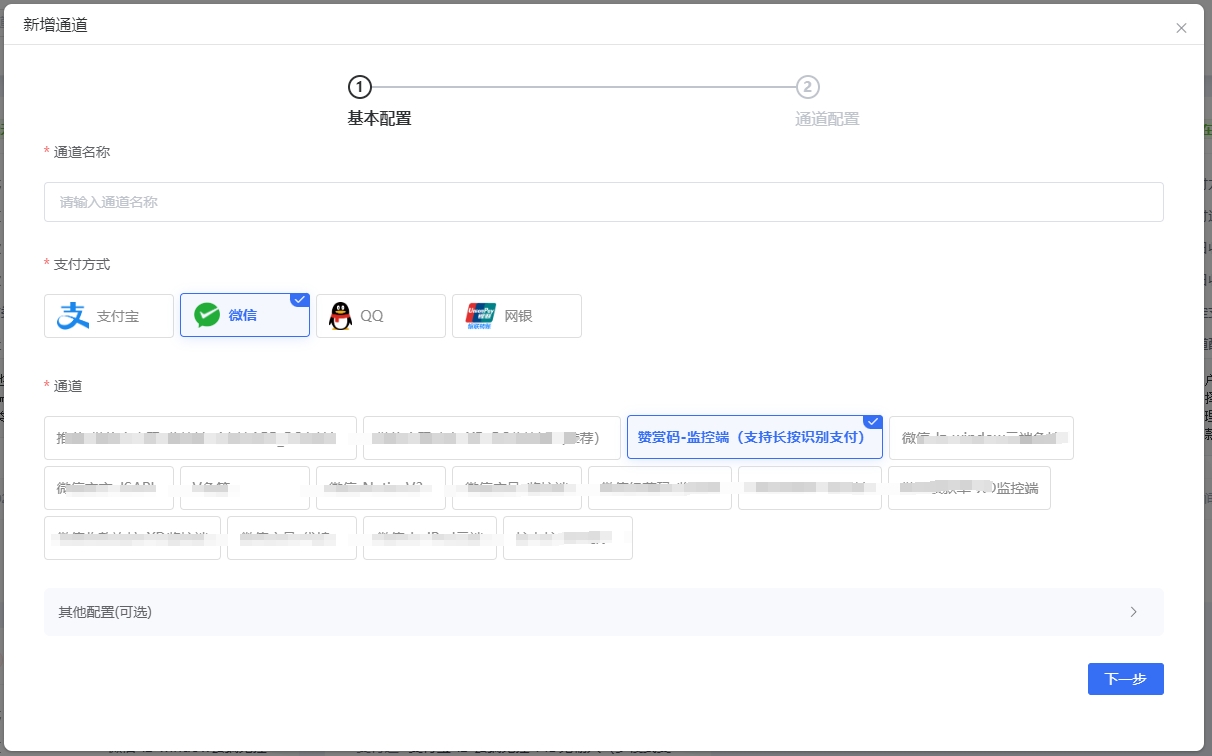Click the UnionPay logo for 网银

tap(481, 316)
